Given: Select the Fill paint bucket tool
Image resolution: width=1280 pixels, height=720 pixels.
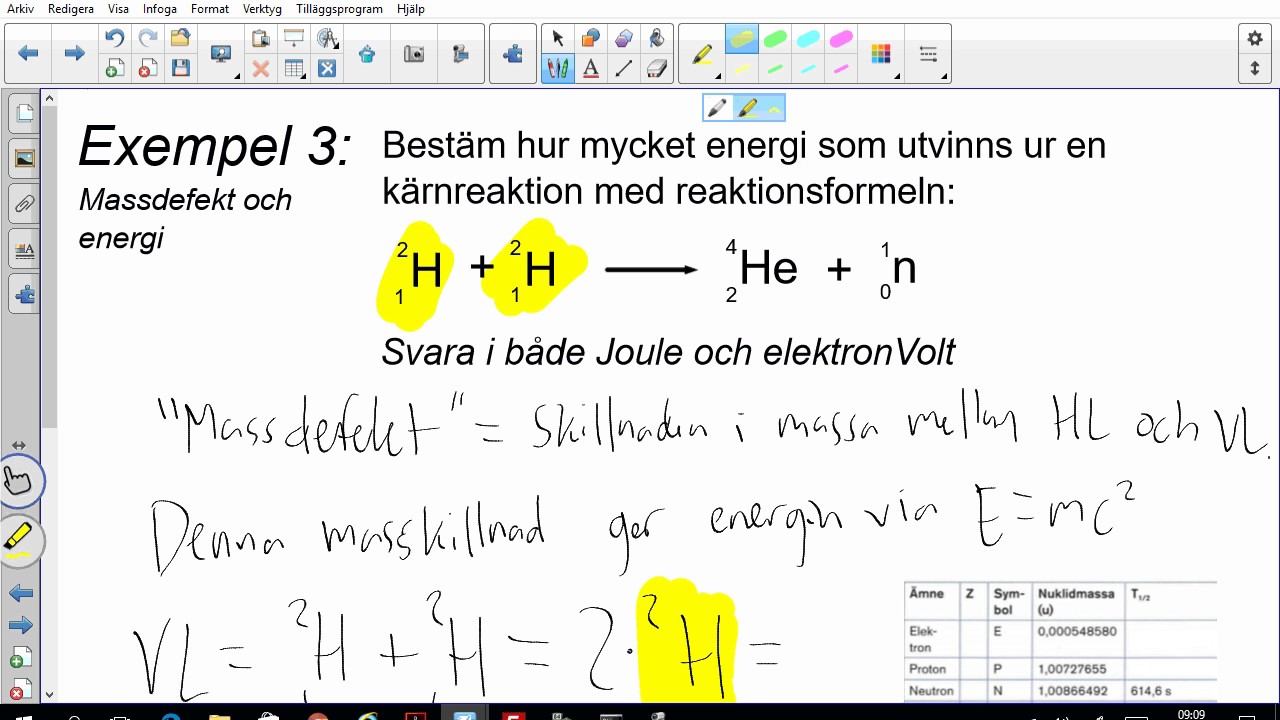Looking at the screenshot, I should (657, 38).
